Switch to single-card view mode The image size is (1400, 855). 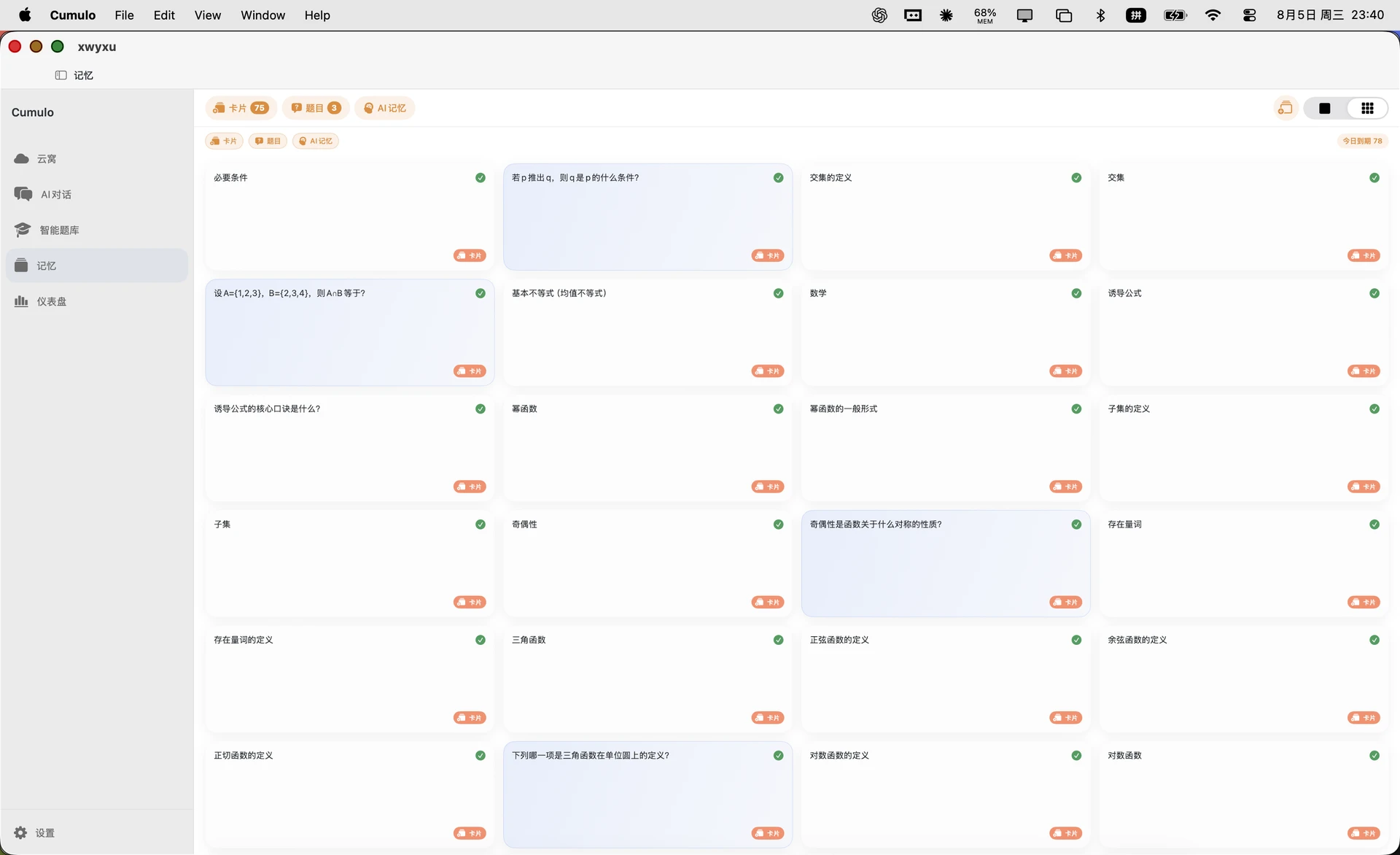[x=1324, y=108]
